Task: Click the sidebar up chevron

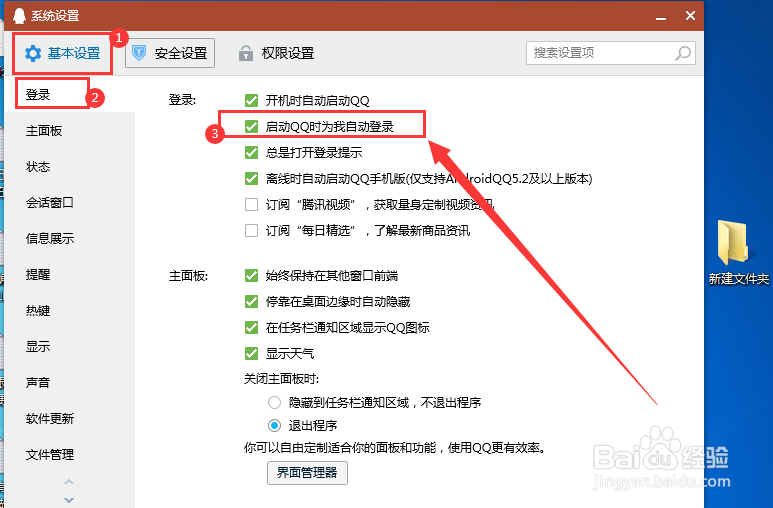Action: coord(69,481)
